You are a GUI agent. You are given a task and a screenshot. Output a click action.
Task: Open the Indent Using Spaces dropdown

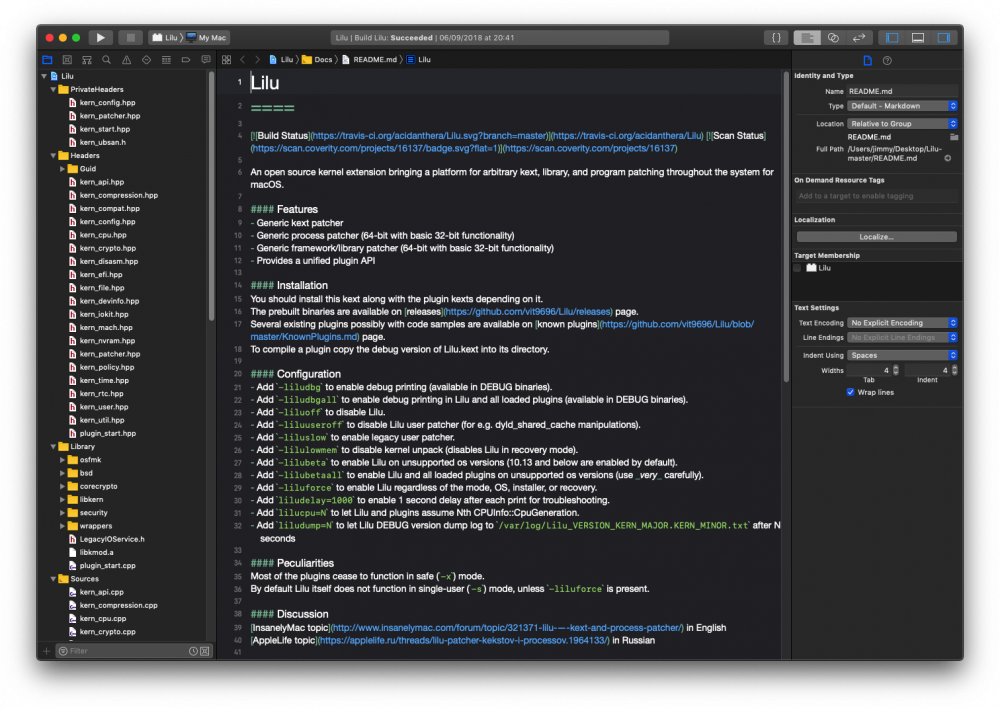point(902,355)
